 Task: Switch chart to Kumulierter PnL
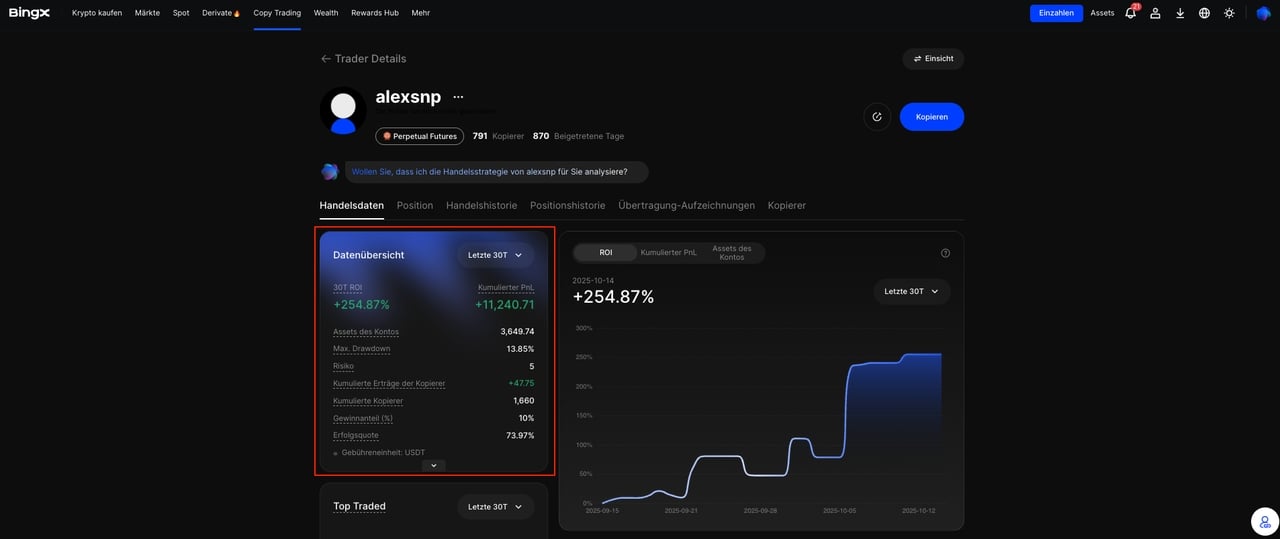point(668,253)
